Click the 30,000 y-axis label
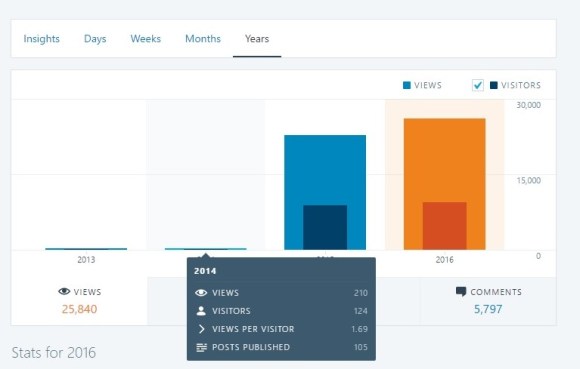 529,105
